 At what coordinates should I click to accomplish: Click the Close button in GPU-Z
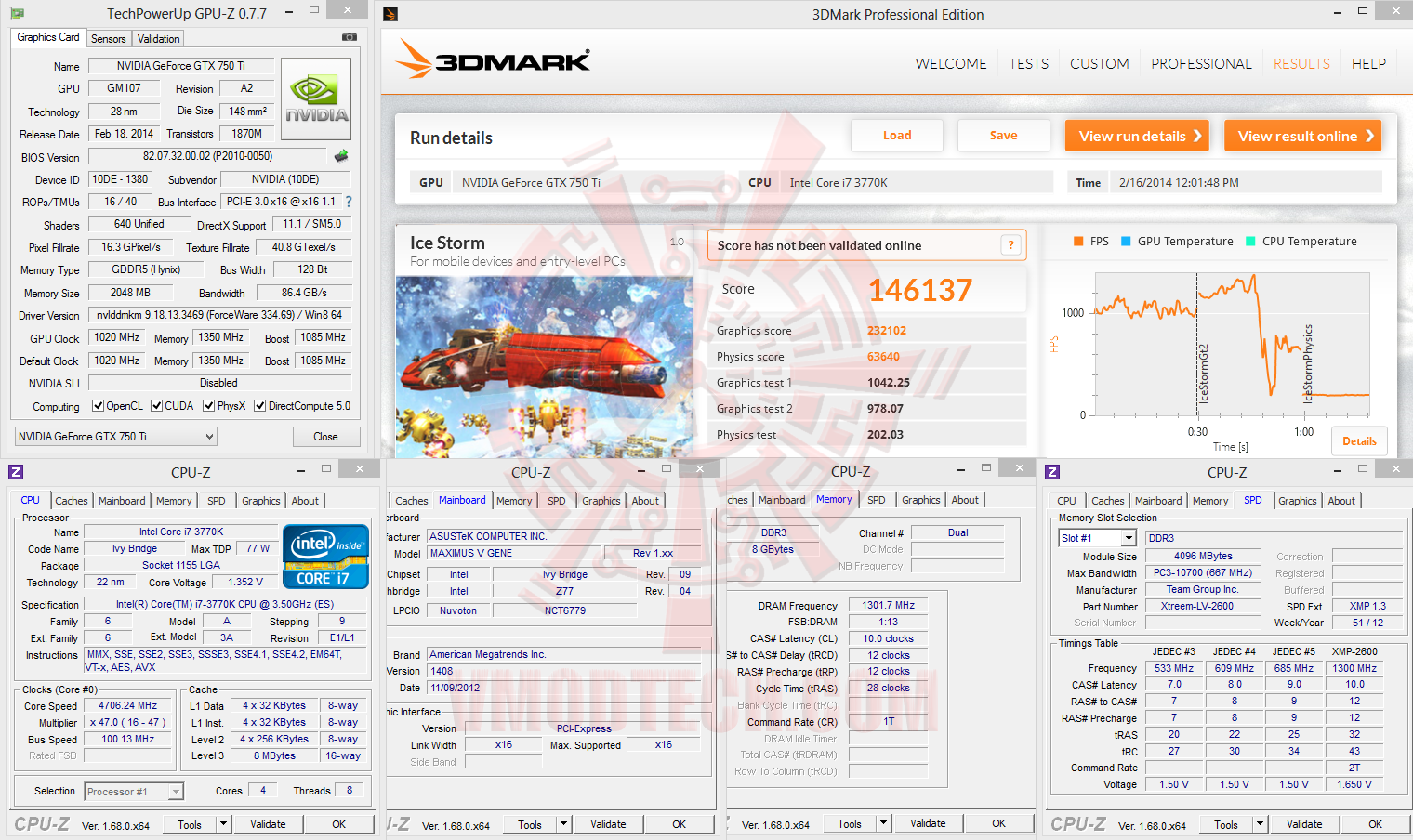325,437
